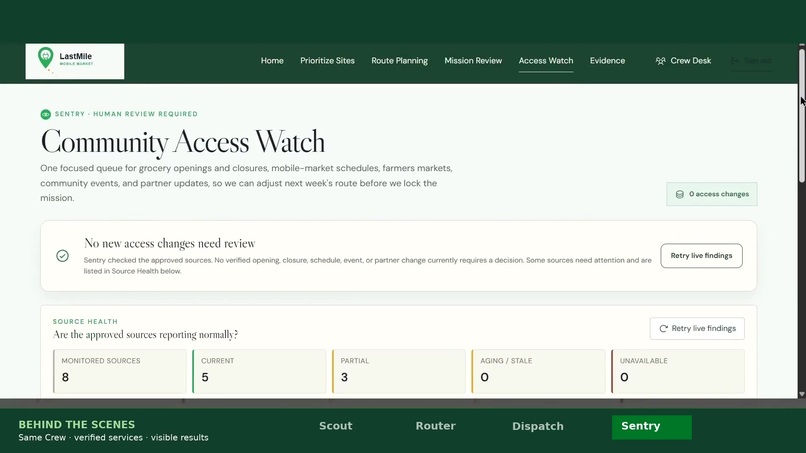Image resolution: width=806 pixels, height=453 pixels.
Task: Click the database icon in access changes badge
Action: [680, 194]
